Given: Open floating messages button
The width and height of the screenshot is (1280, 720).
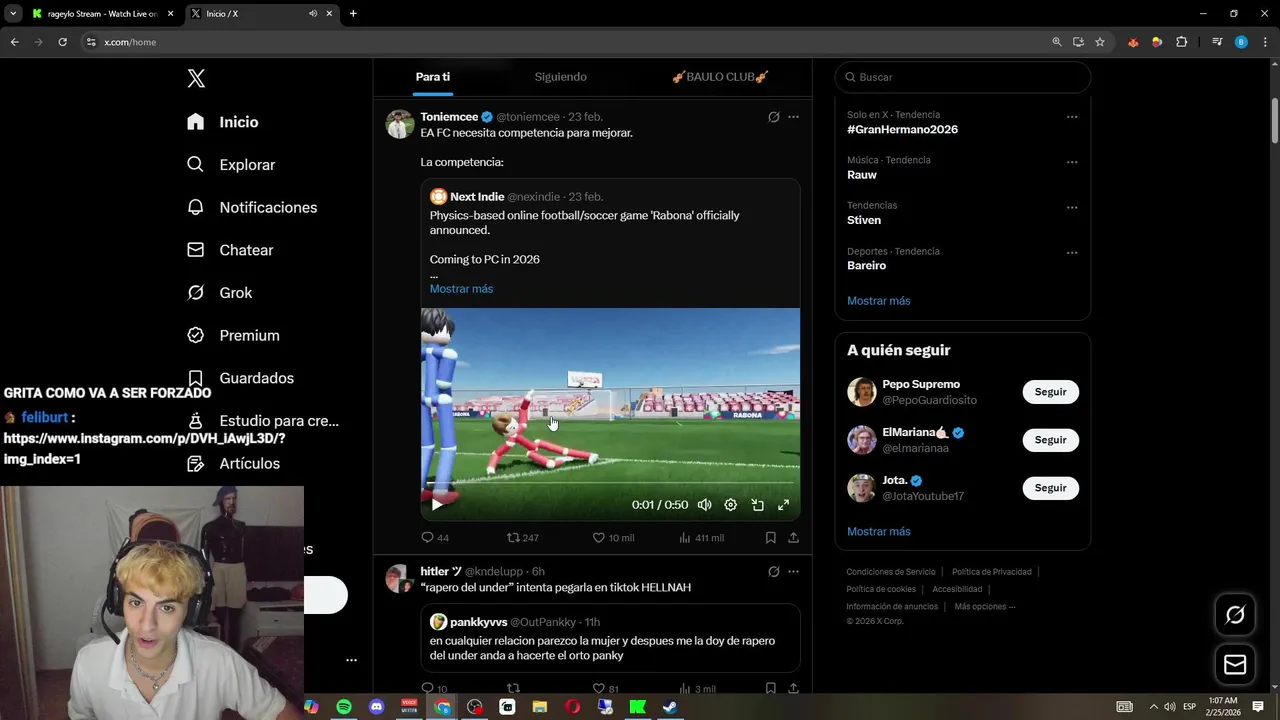Looking at the screenshot, I should click(1235, 664).
